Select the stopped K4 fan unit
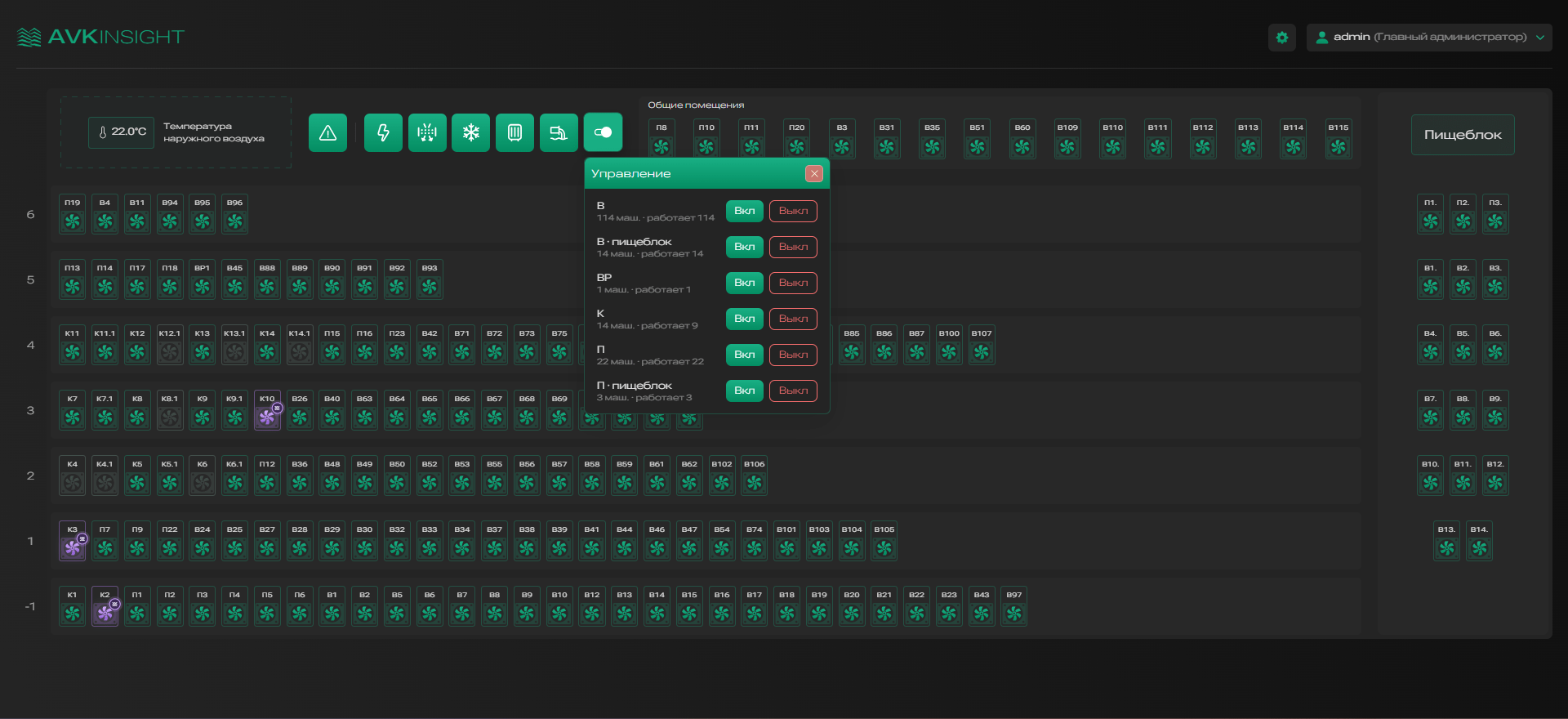 pyautogui.click(x=73, y=476)
